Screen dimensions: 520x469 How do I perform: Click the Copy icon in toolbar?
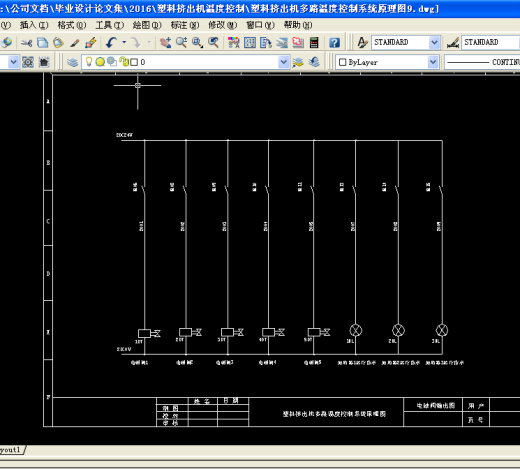click(42, 43)
